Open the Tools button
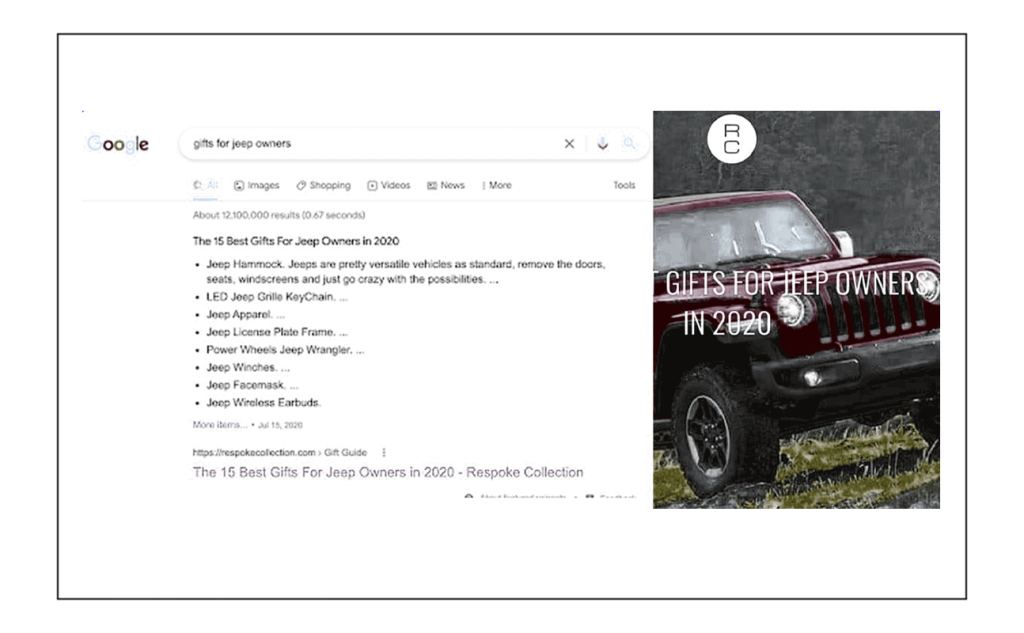Screen dimensions: 1024x633 tap(624, 186)
